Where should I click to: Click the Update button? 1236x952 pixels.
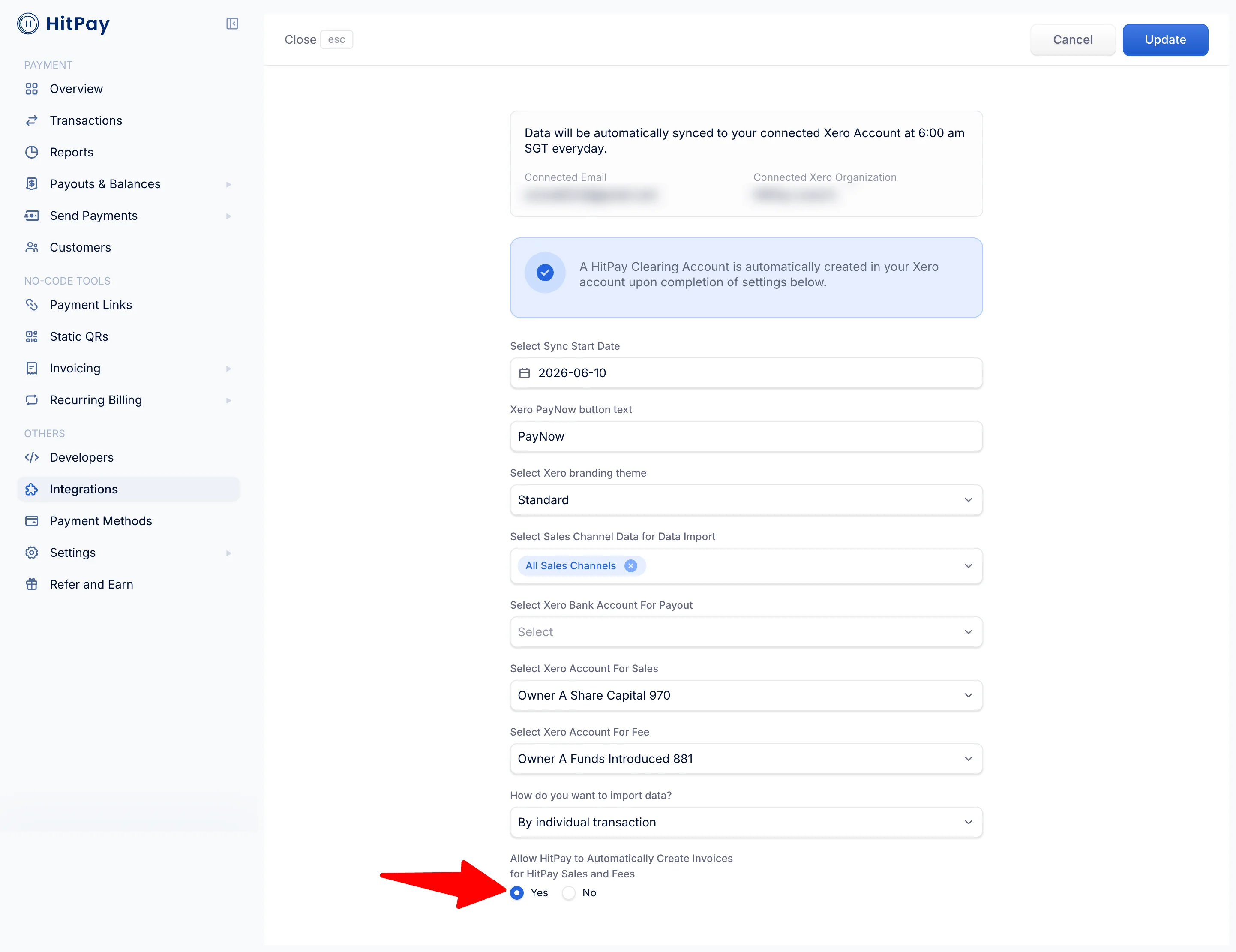click(x=1165, y=39)
